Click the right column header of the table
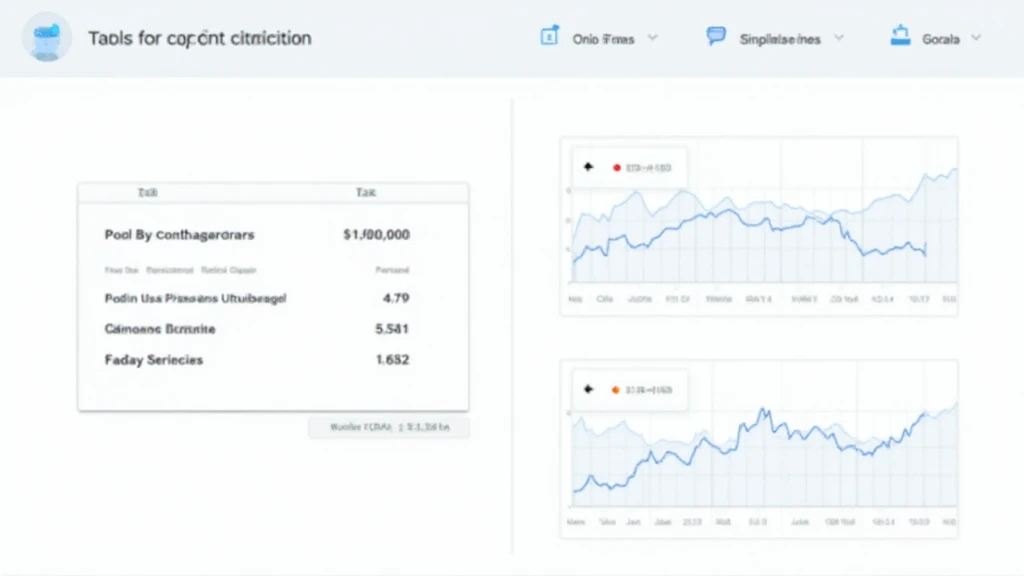The image size is (1024, 576). point(364,192)
